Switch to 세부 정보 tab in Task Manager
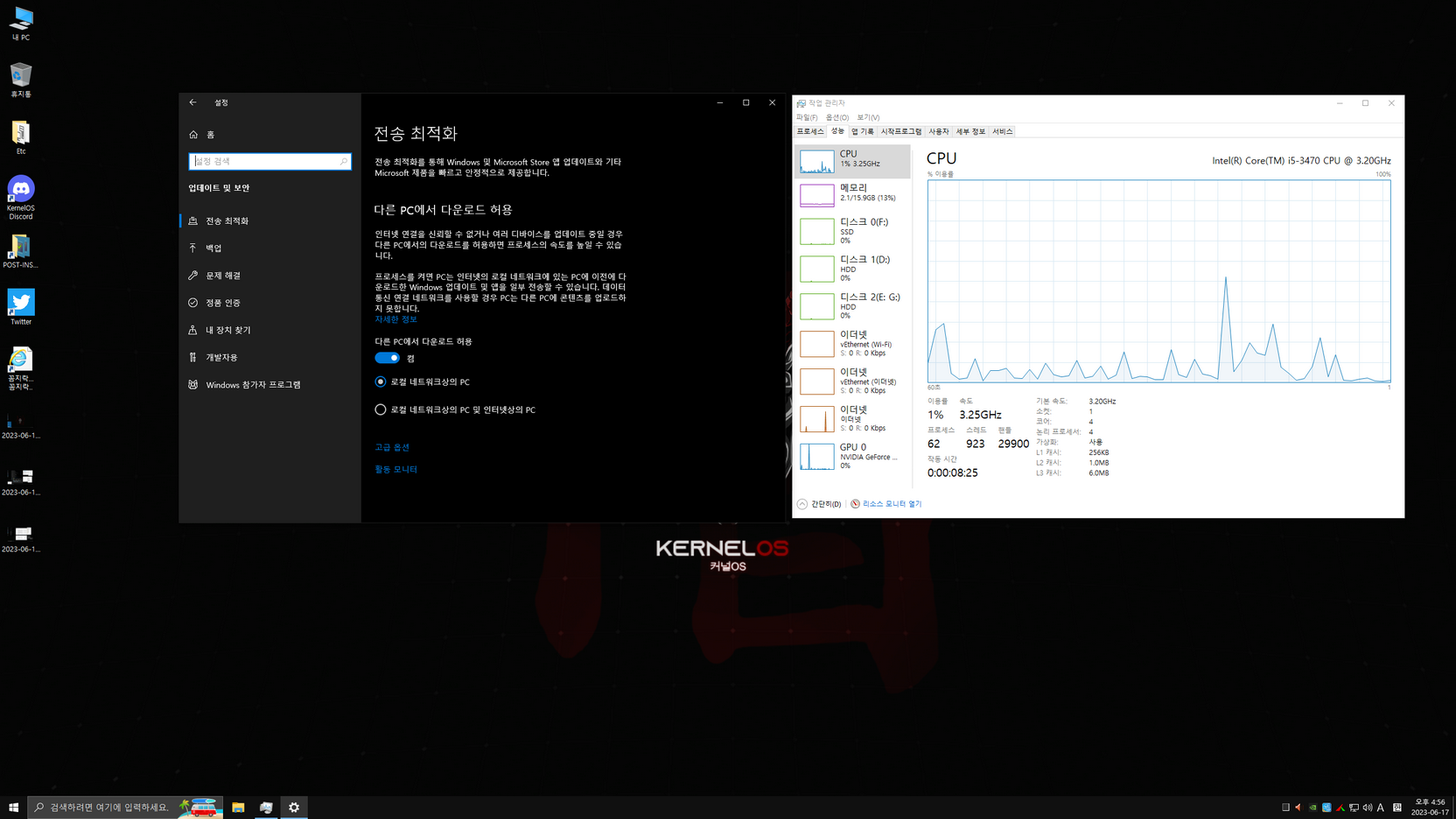This screenshot has height=819, width=1456. (970, 131)
